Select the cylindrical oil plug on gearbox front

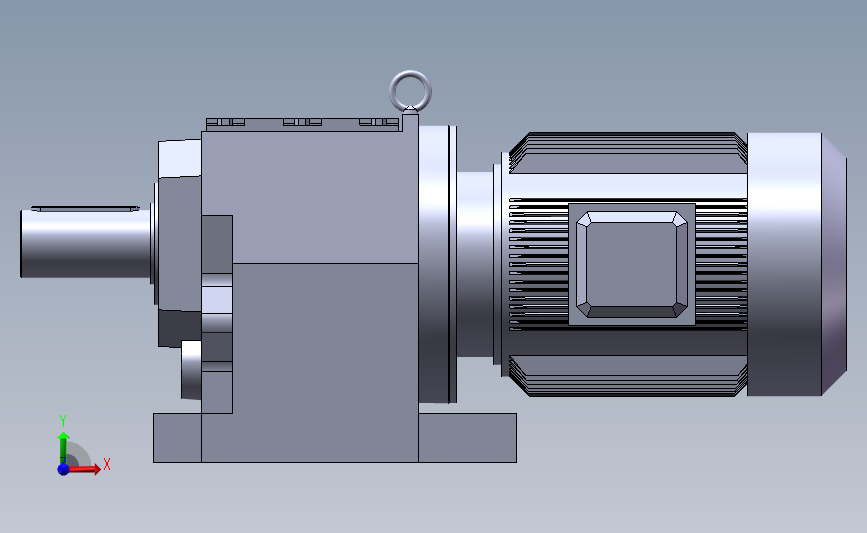tap(191, 369)
